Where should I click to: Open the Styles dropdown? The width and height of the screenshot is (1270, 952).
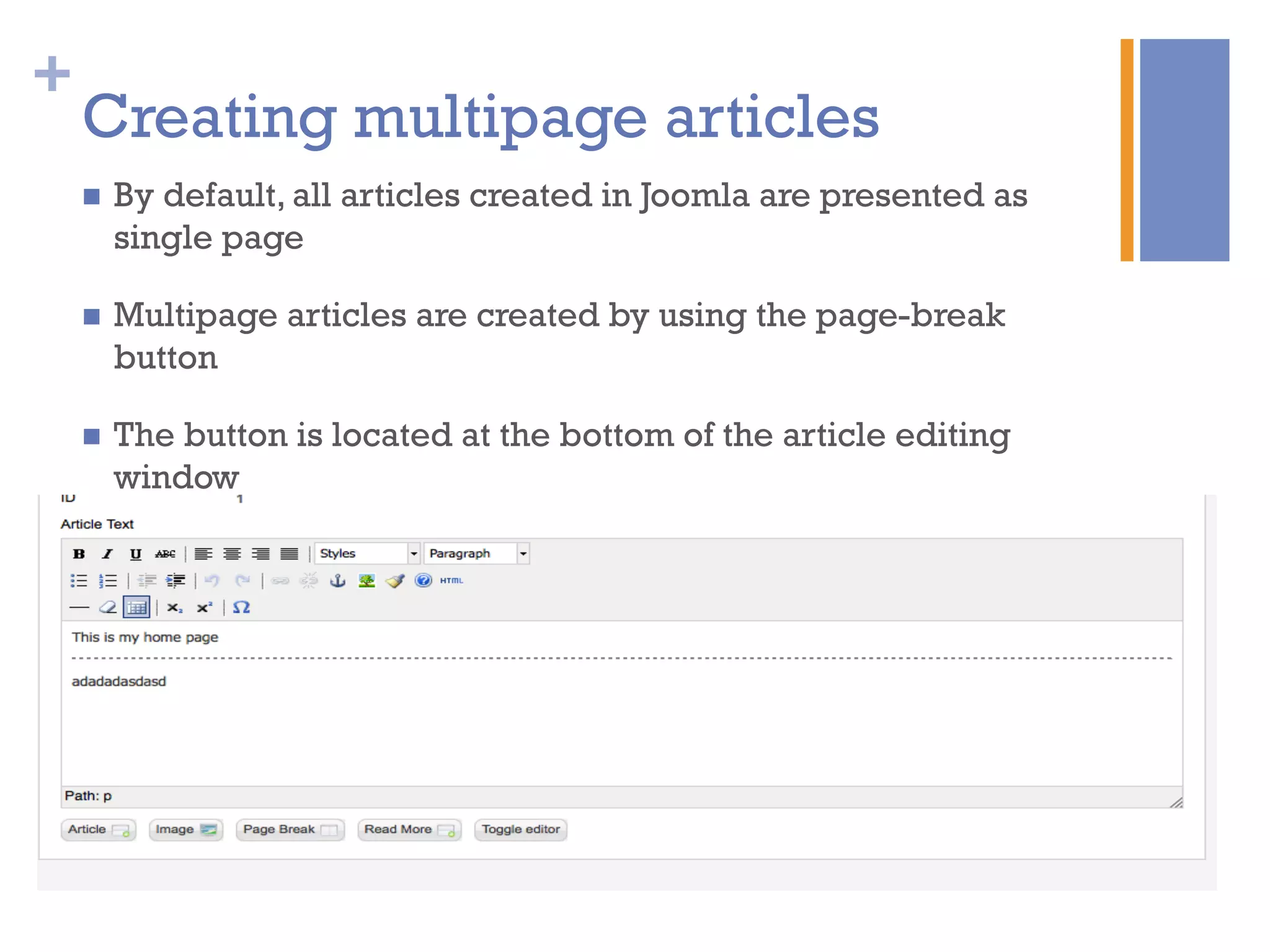[x=367, y=553]
